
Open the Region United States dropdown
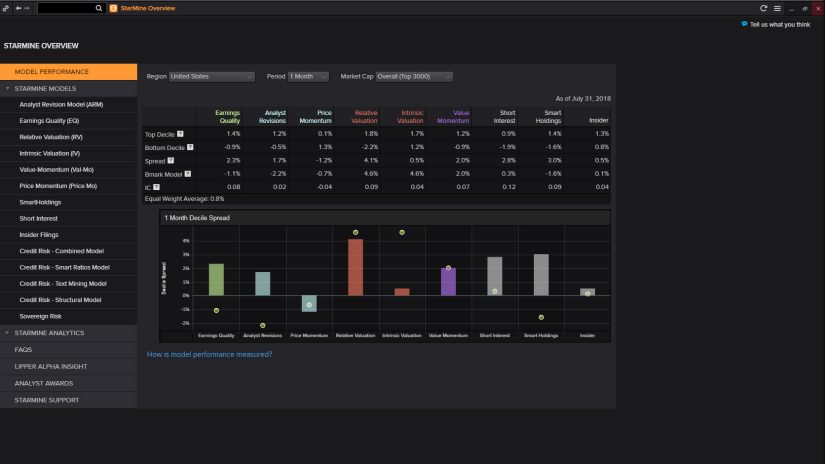[212, 77]
